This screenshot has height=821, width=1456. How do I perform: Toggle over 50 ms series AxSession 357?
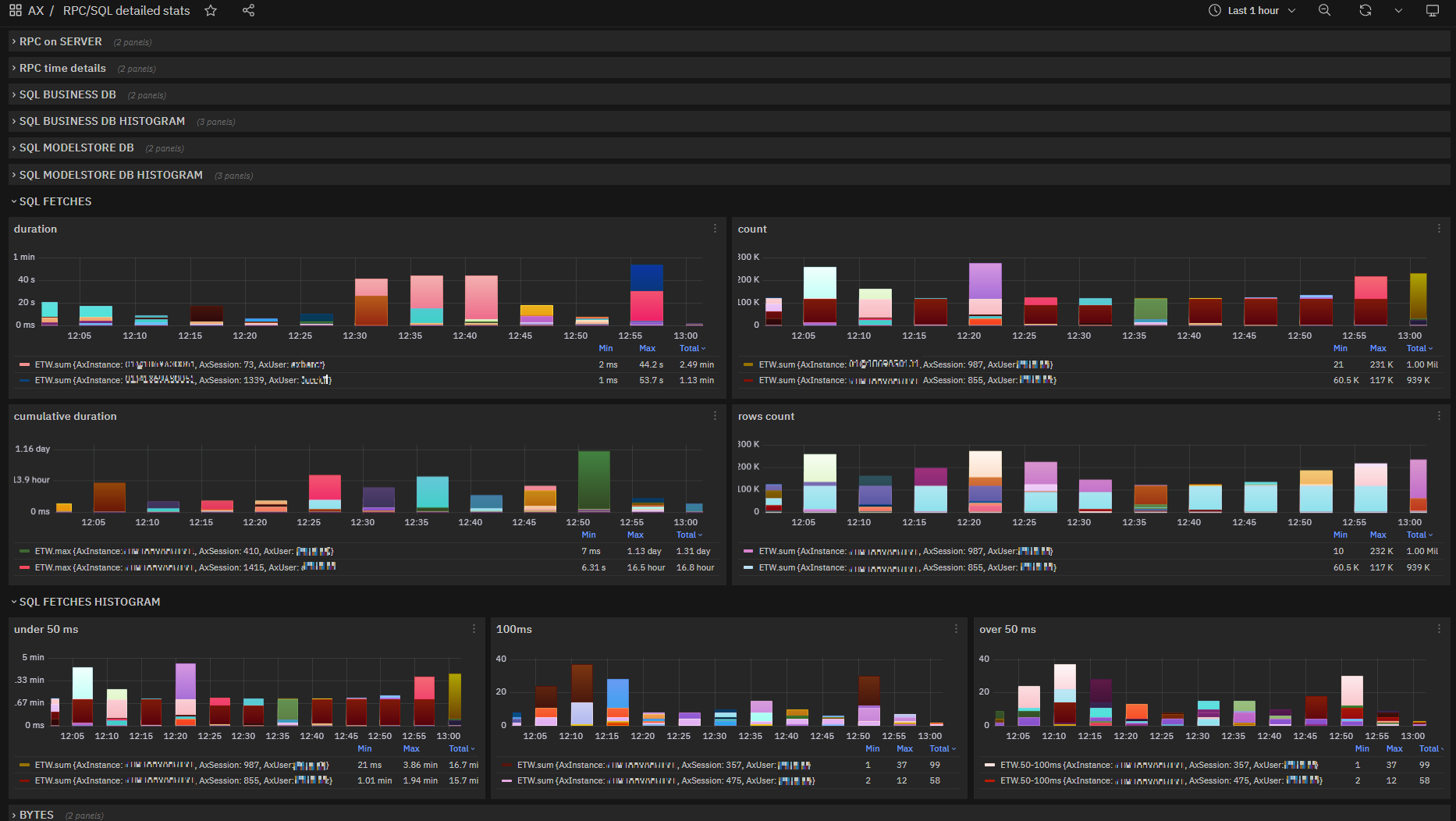1159,765
